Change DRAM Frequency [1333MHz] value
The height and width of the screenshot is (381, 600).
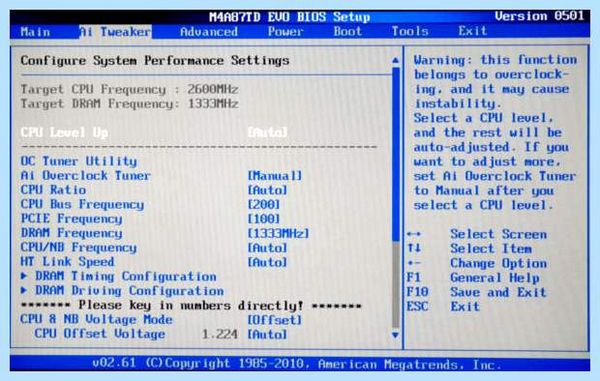278,233
